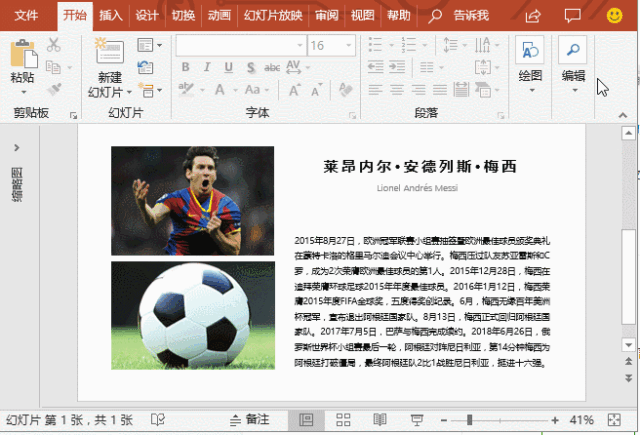Click the reset slide icon
The height and width of the screenshot is (435, 640).
tap(145, 67)
